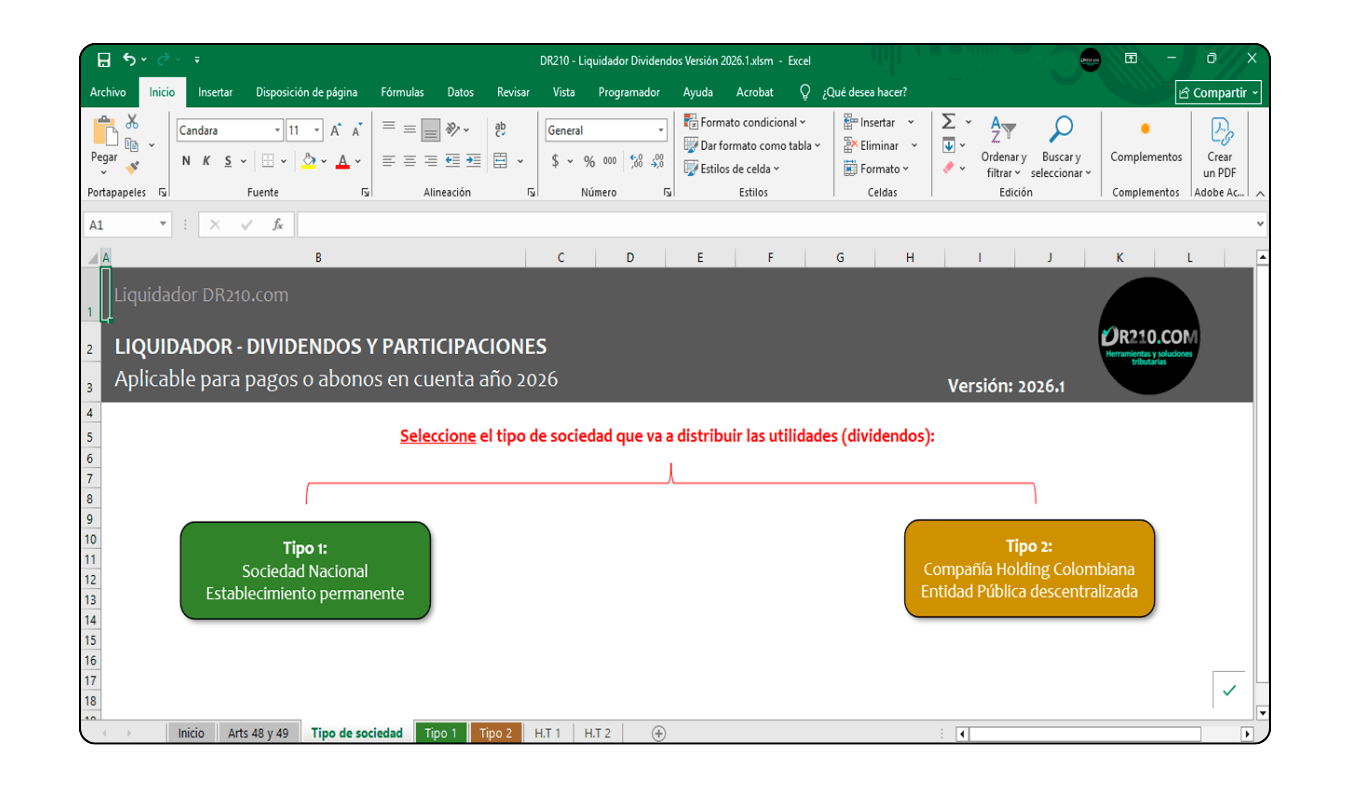Viewport: 1350px width, 788px height.
Task: Toggle bold formatting (N)
Action: click(x=186, y=161)
